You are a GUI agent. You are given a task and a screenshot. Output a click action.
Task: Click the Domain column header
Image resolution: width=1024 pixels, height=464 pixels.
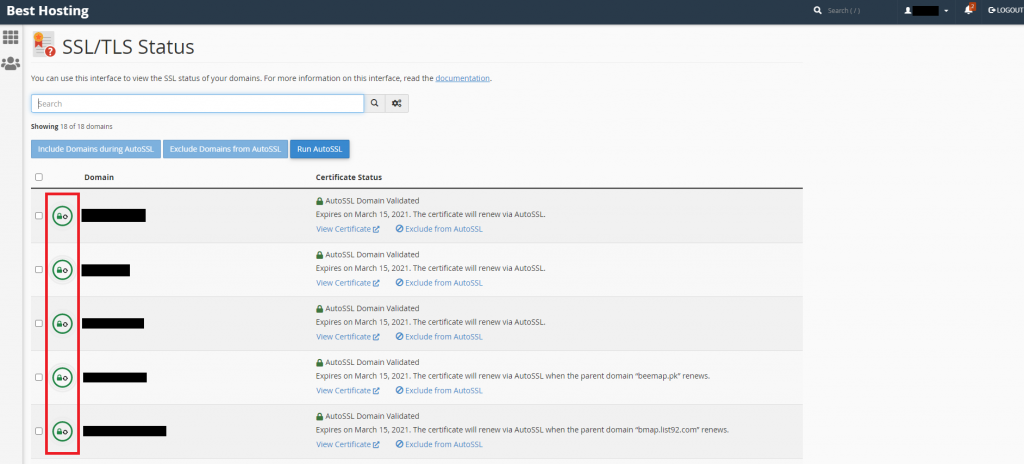point(98,177)
